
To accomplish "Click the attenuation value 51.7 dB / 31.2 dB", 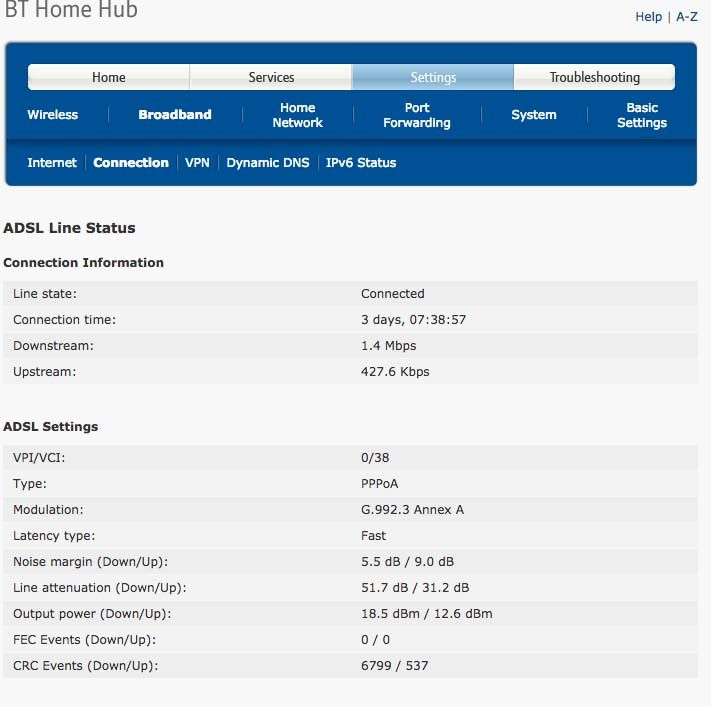I will pos(415,588).
